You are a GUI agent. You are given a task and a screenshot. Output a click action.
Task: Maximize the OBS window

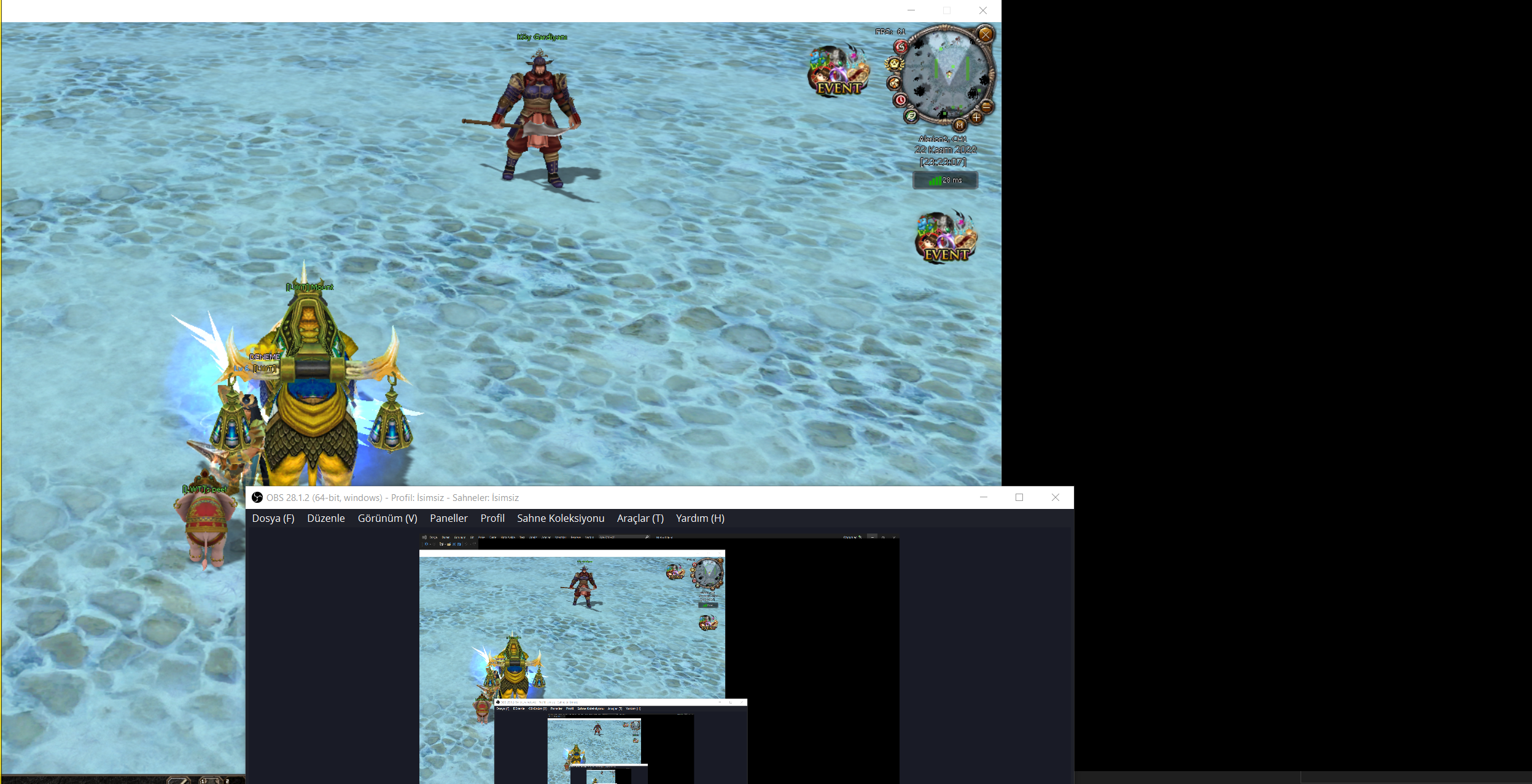pyautogui.click(x=1019, y=497)
